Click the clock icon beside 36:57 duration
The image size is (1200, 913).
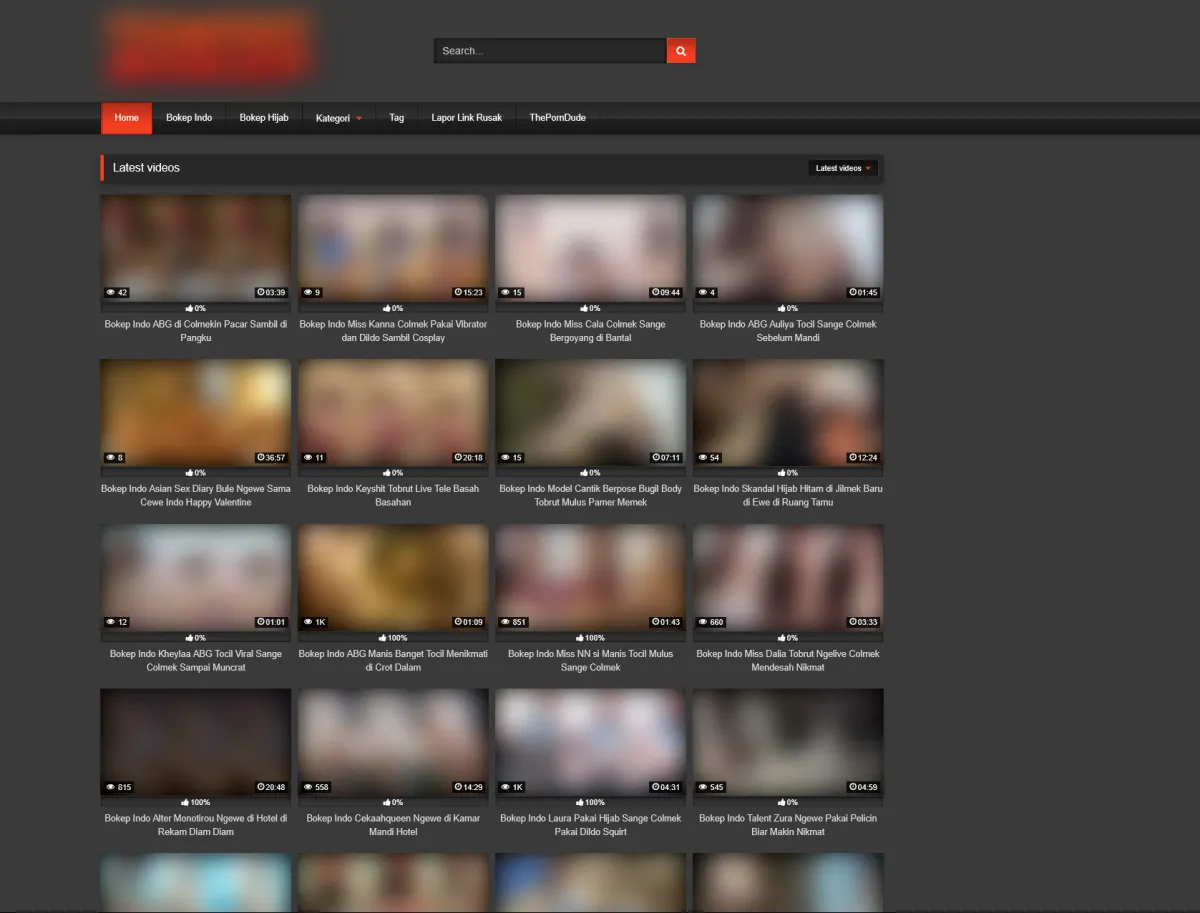pos(260,458)
